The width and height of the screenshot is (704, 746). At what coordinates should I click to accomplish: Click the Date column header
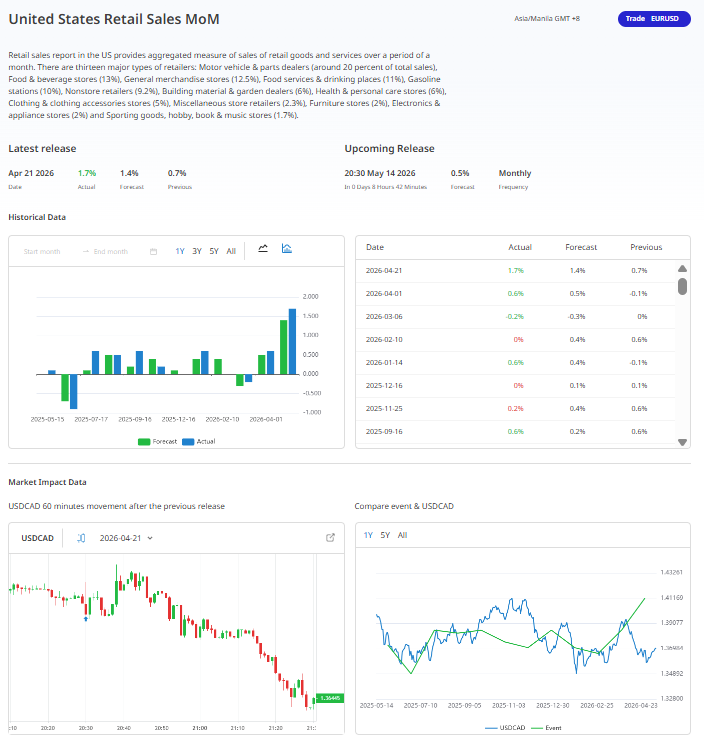(375, 247)
